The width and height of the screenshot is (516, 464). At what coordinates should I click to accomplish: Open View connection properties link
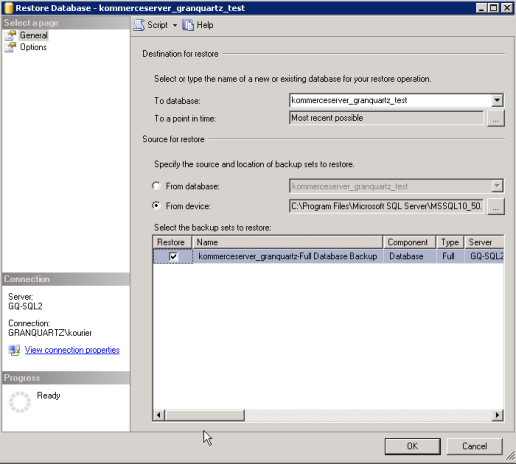(72, 350)
